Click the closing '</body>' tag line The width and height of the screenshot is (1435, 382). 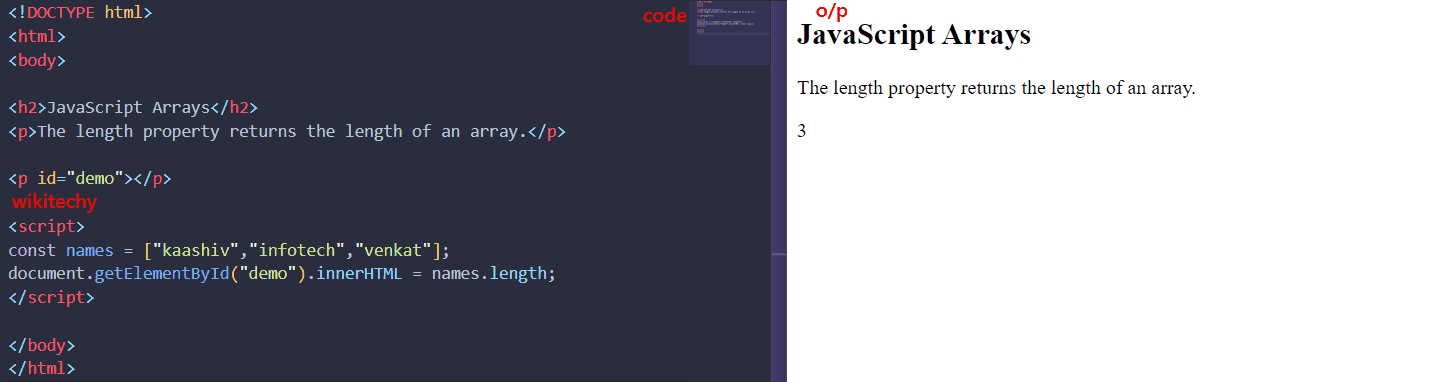pos(42,345)
